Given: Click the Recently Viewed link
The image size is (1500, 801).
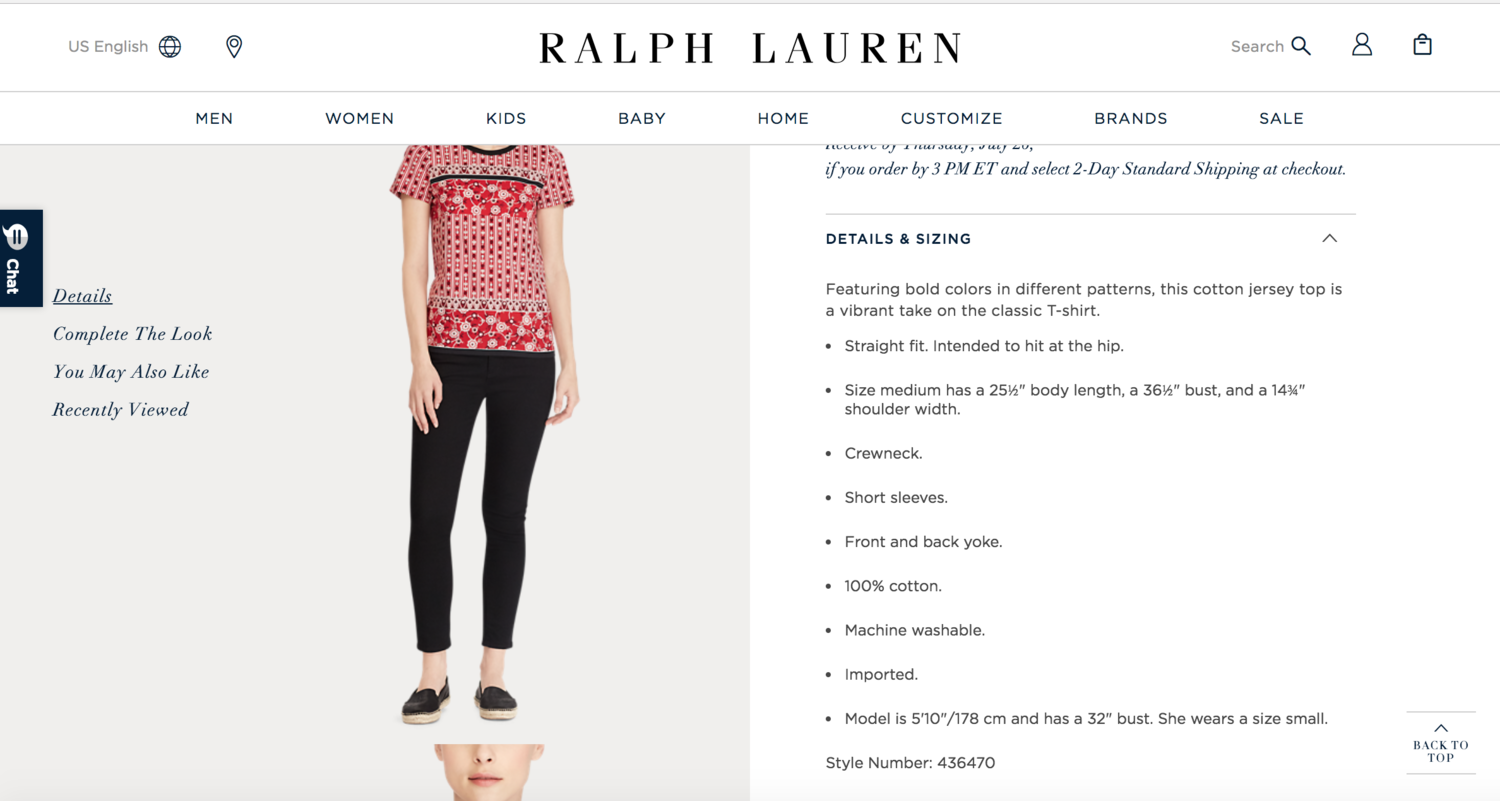Looking at the screenshot, I should tap(121, 410).
